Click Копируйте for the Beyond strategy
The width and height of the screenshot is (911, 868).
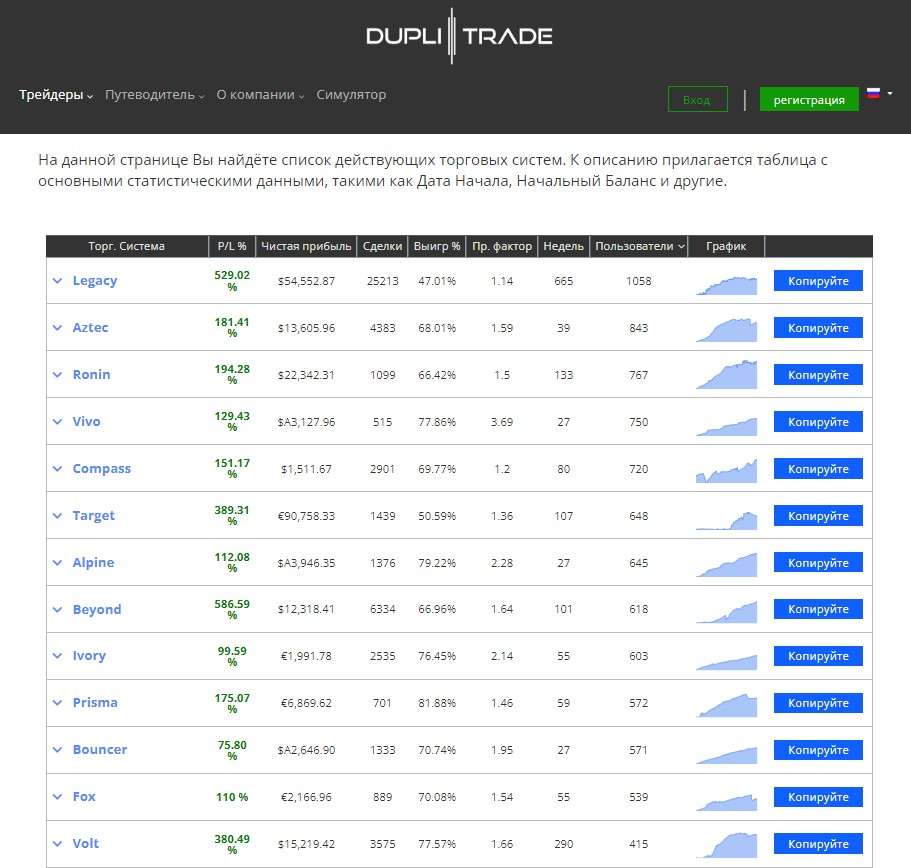(x=818, y=609)
